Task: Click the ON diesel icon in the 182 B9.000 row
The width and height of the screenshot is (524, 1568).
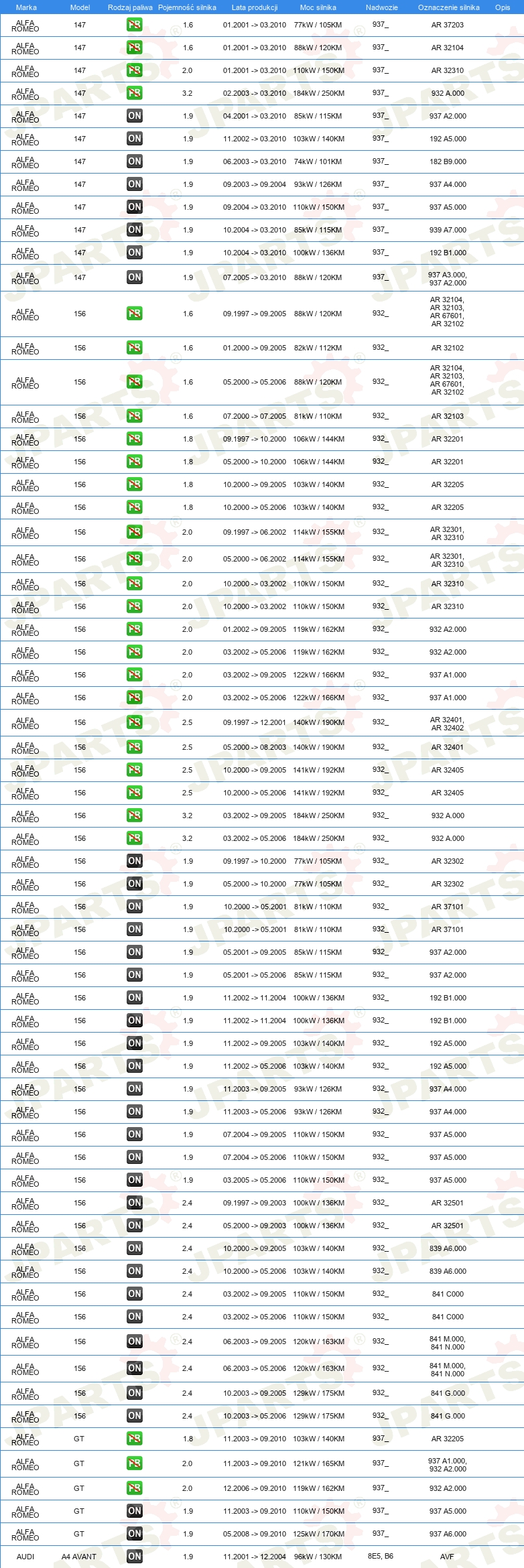Action: pos(135,161)
